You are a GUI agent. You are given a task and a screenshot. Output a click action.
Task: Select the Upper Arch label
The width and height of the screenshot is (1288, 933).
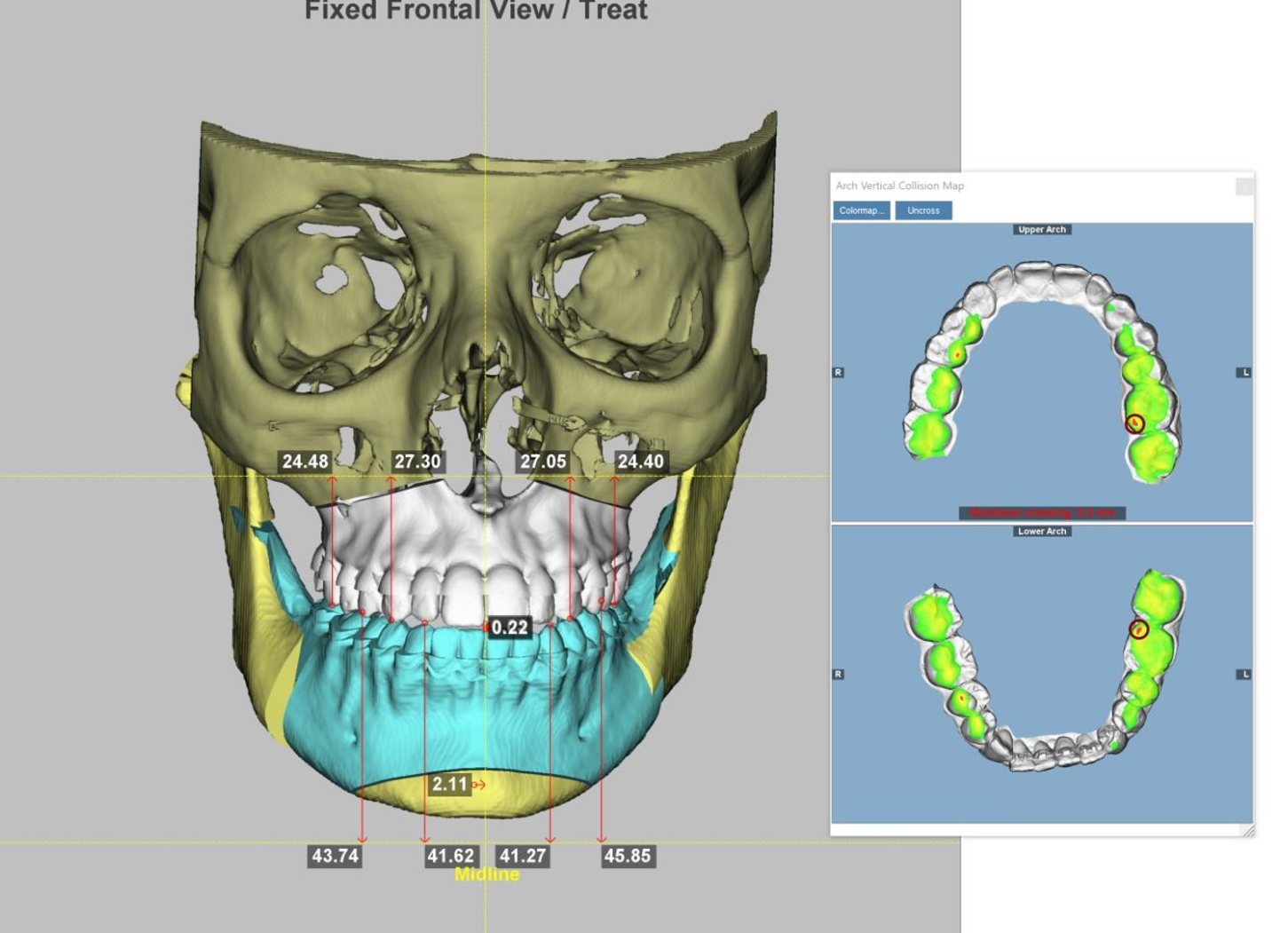pos(1042,229)
